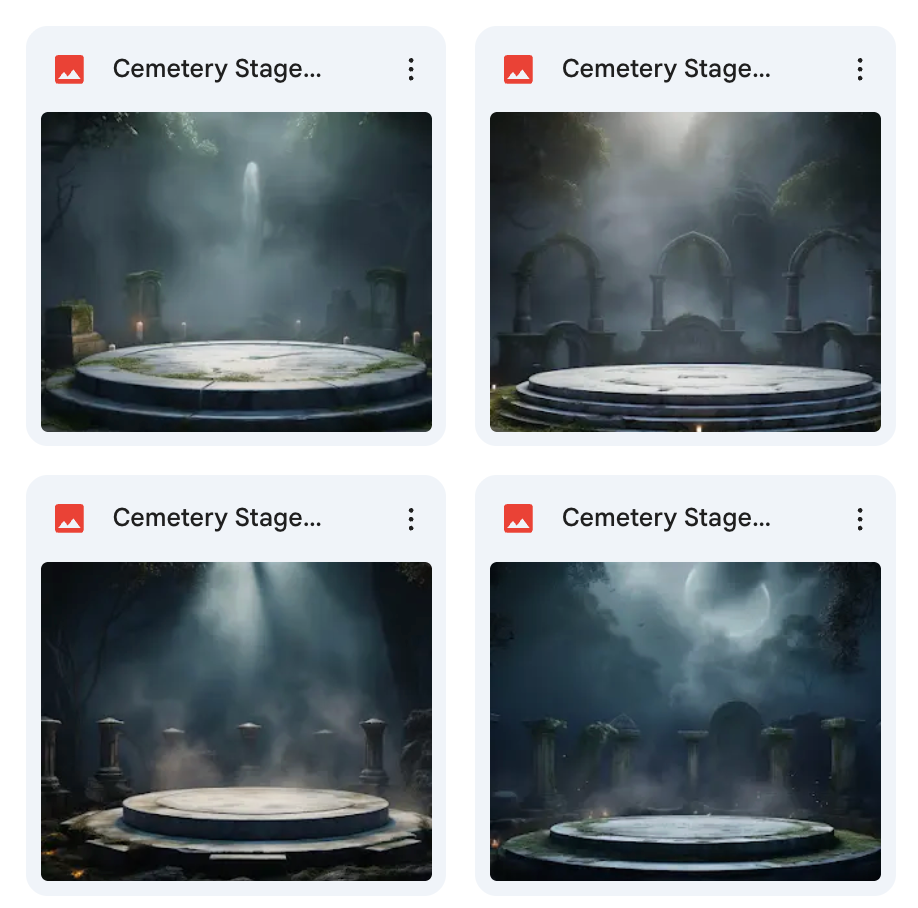Open the thumbnail with the crescent moon and tombstones

(685, 720)
